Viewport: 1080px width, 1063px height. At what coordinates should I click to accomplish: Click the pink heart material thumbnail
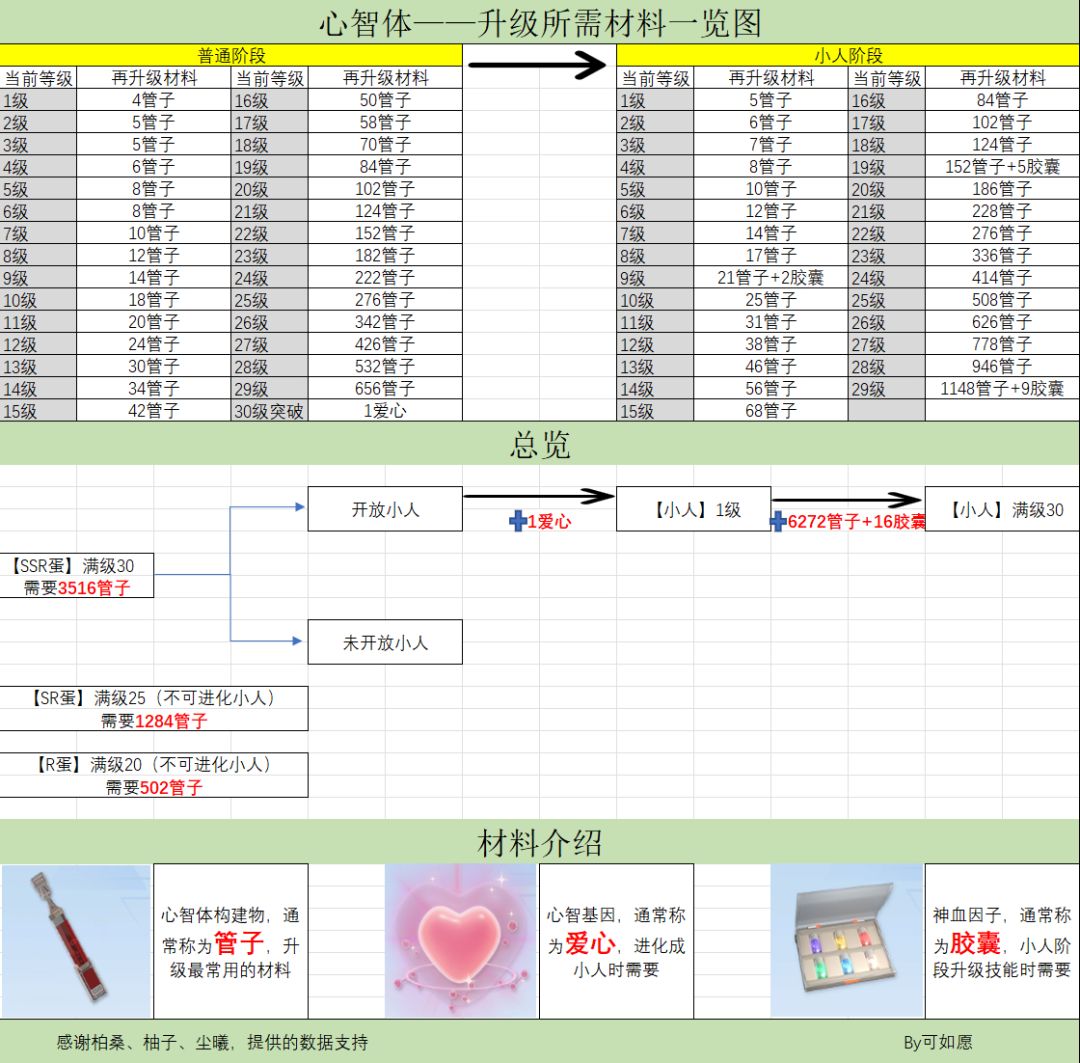(461, 941)
